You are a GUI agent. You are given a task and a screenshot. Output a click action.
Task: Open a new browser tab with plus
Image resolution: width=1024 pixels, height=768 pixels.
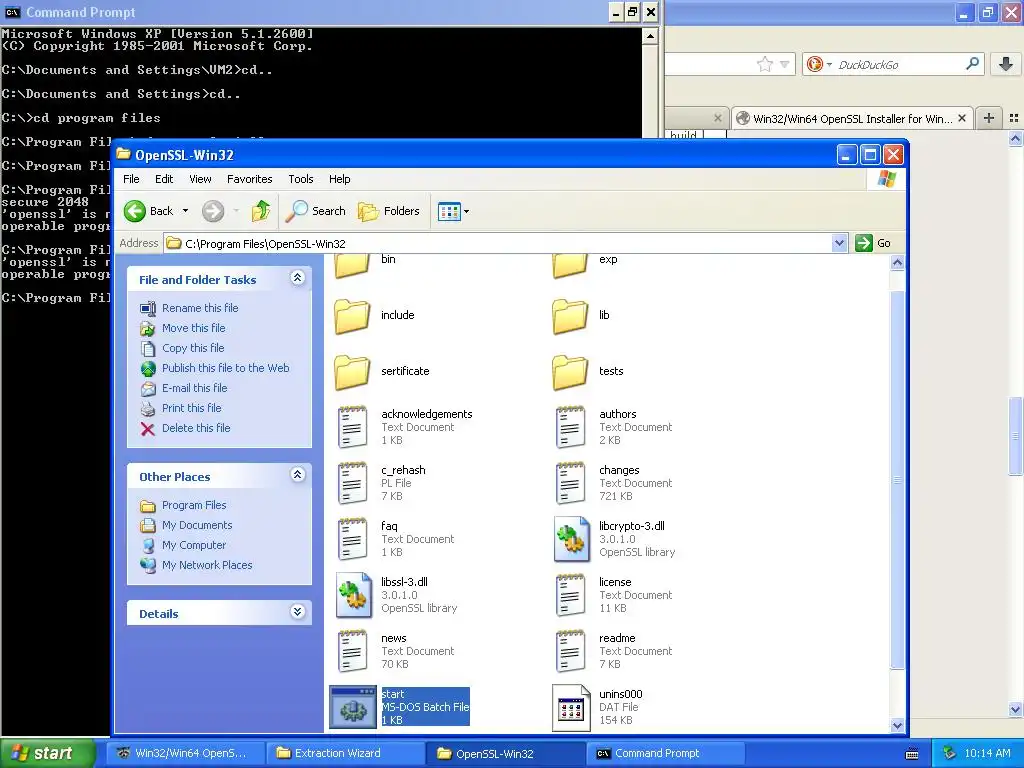coord(989,118)
